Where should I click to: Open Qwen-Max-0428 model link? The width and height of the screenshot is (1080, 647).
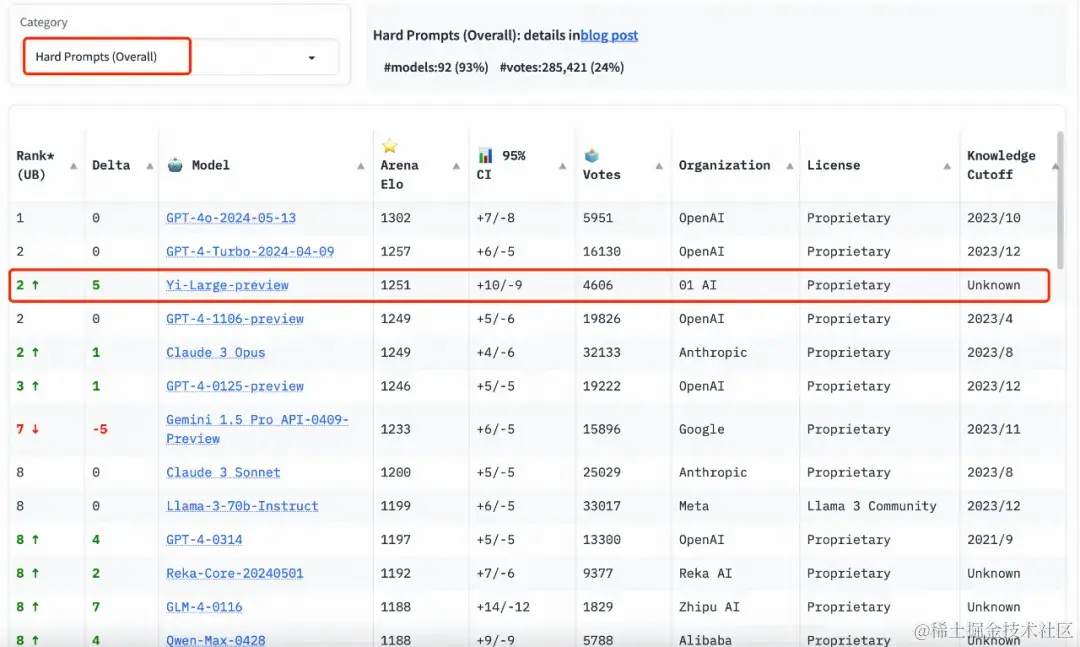coord(216,640)
